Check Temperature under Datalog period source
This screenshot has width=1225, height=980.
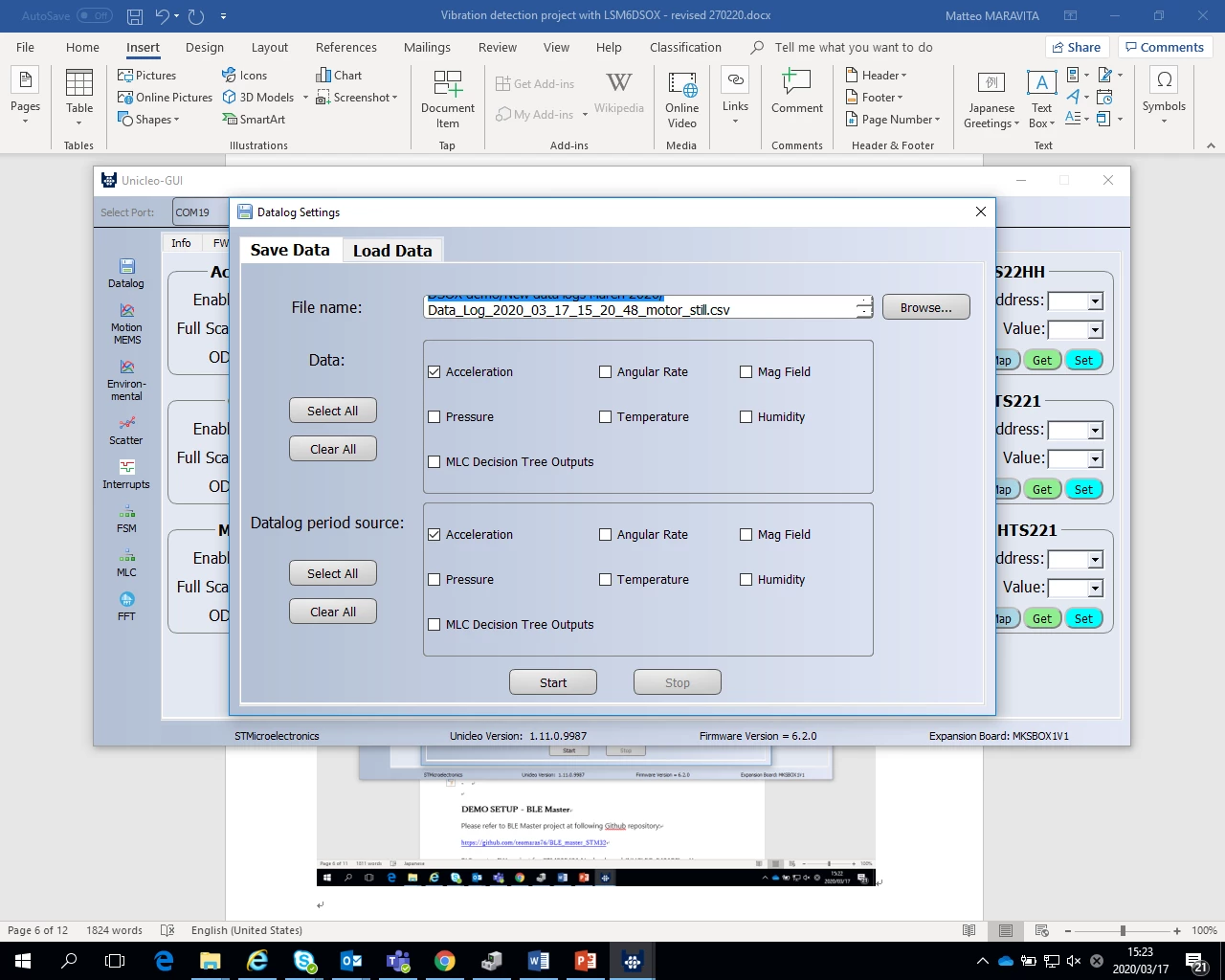605,579
